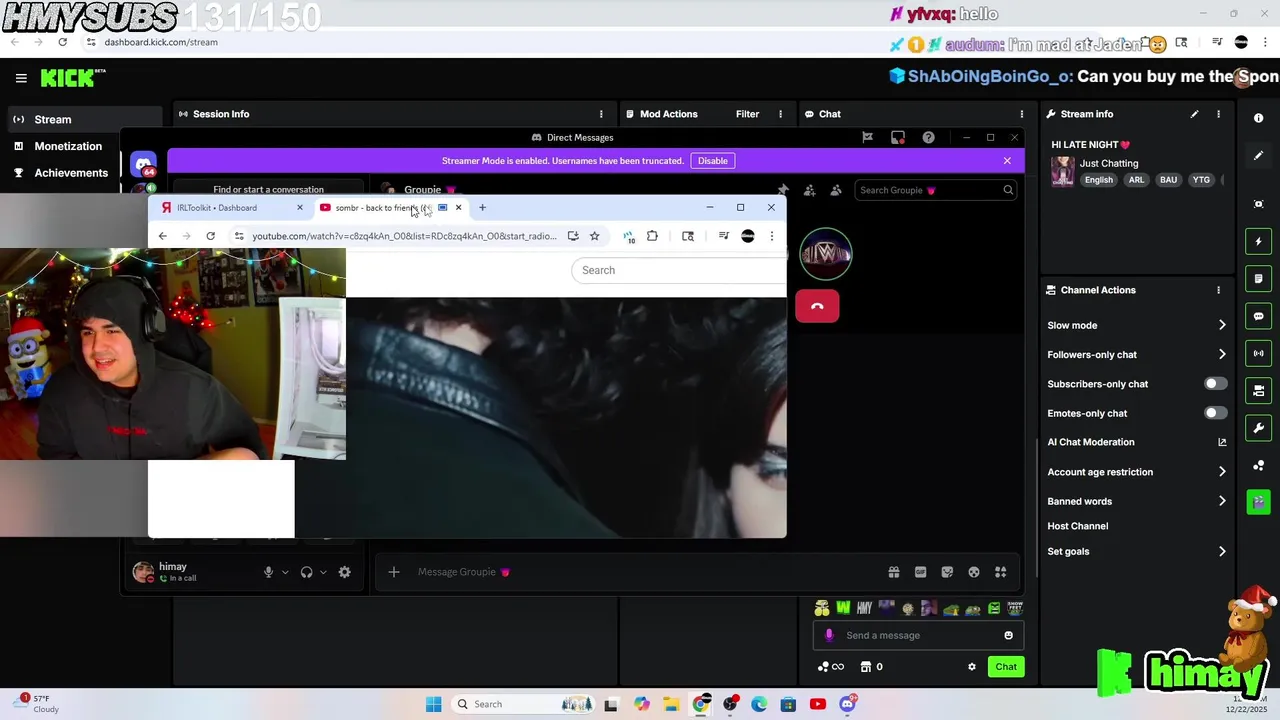Open the Kick hamburger menu

click(x=21, y=78)
